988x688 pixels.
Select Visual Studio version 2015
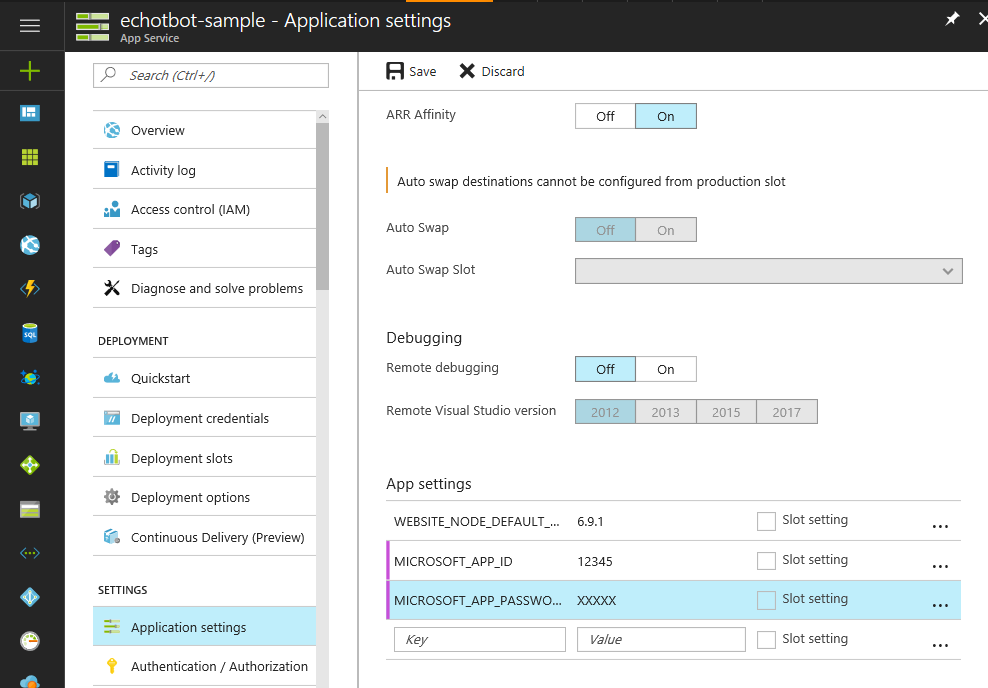tap(726, 412)
